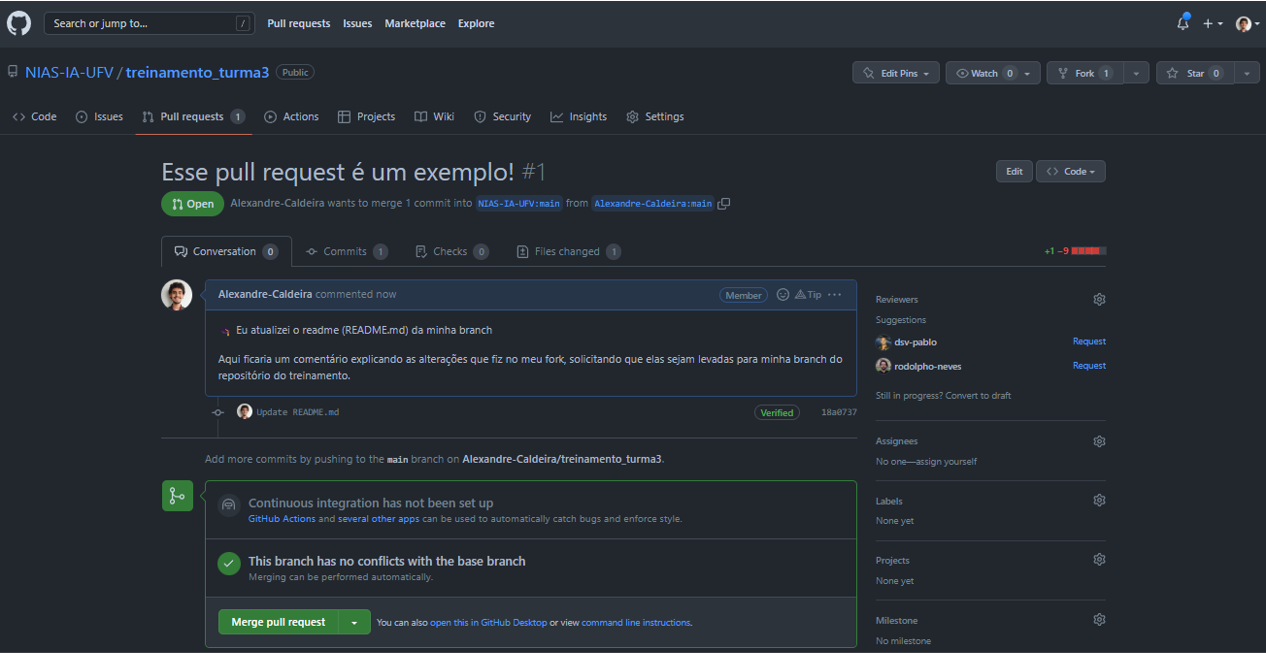Open the Alexandre-Caldeira author link in comment
This screenshot has width=1266, height=653.
tap(265, 294)
